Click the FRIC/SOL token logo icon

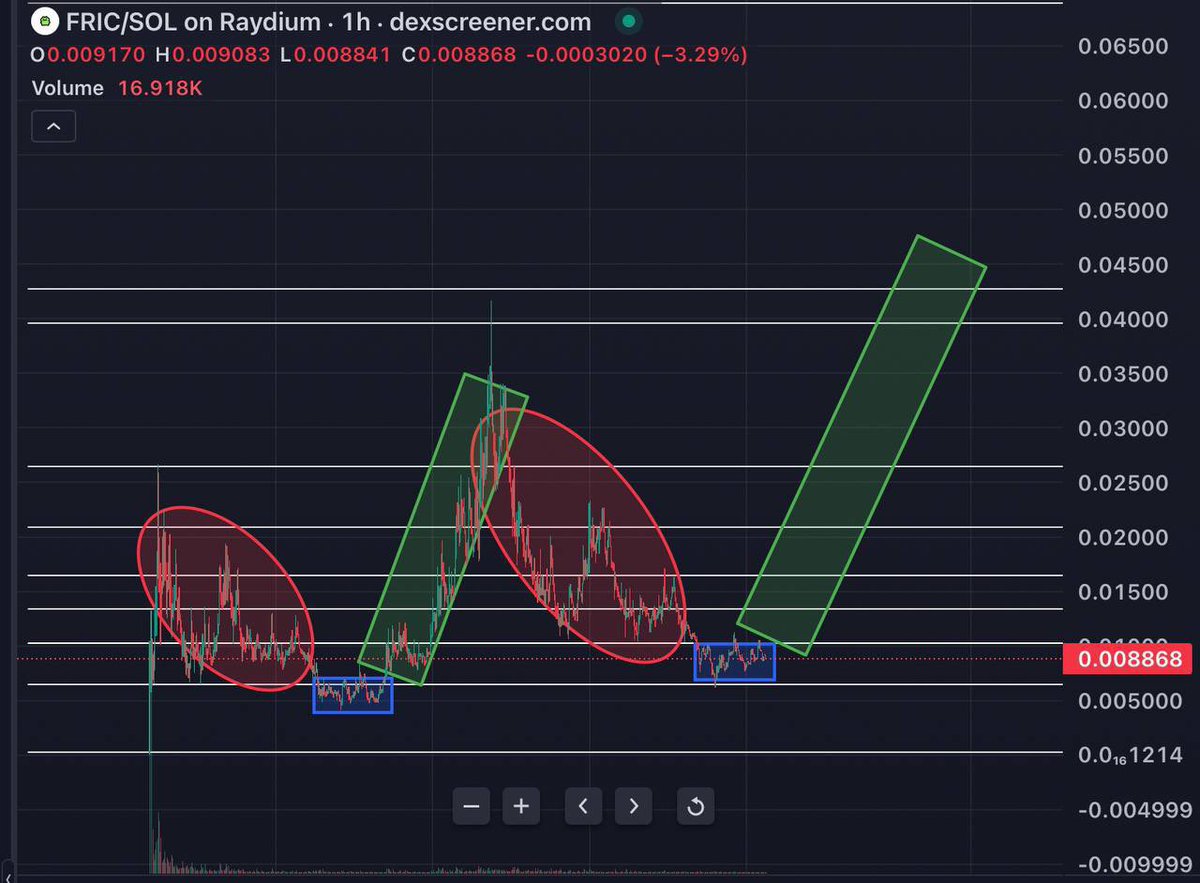tap(44, 21)
